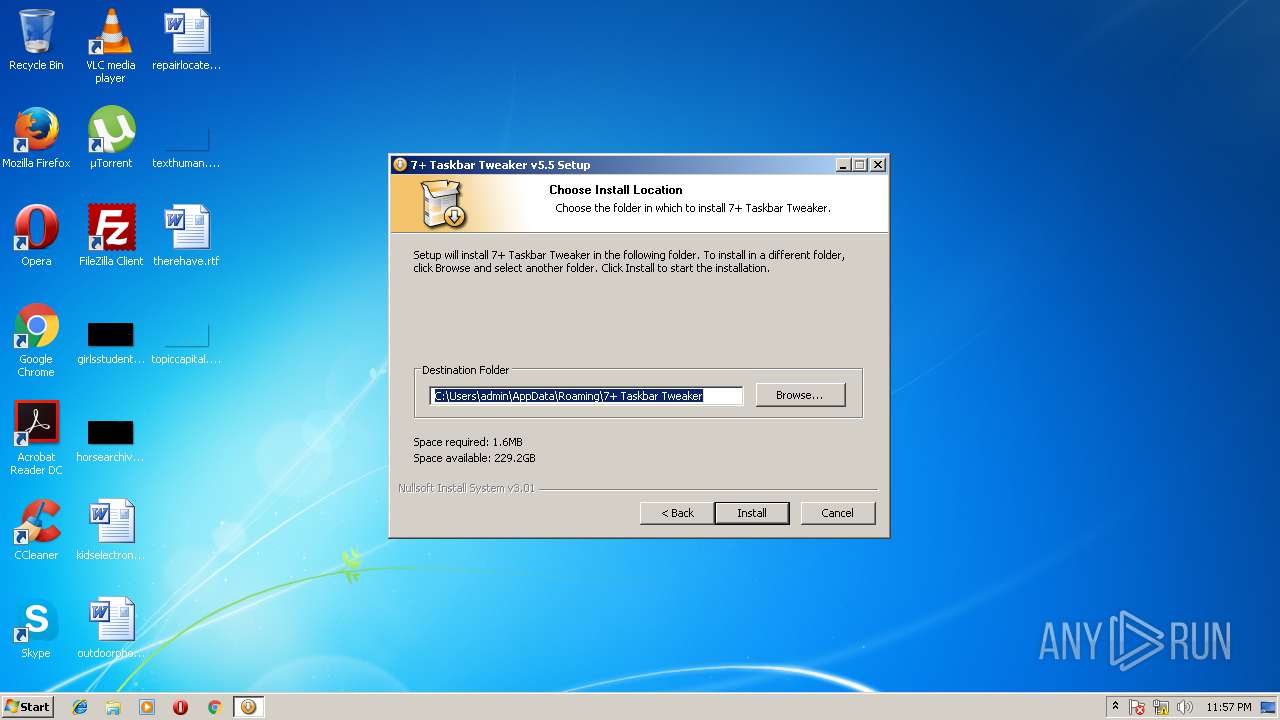Launch Internet Explorer from taskbar
This screenshot has height=720, width=1280.
click(80, 707)
